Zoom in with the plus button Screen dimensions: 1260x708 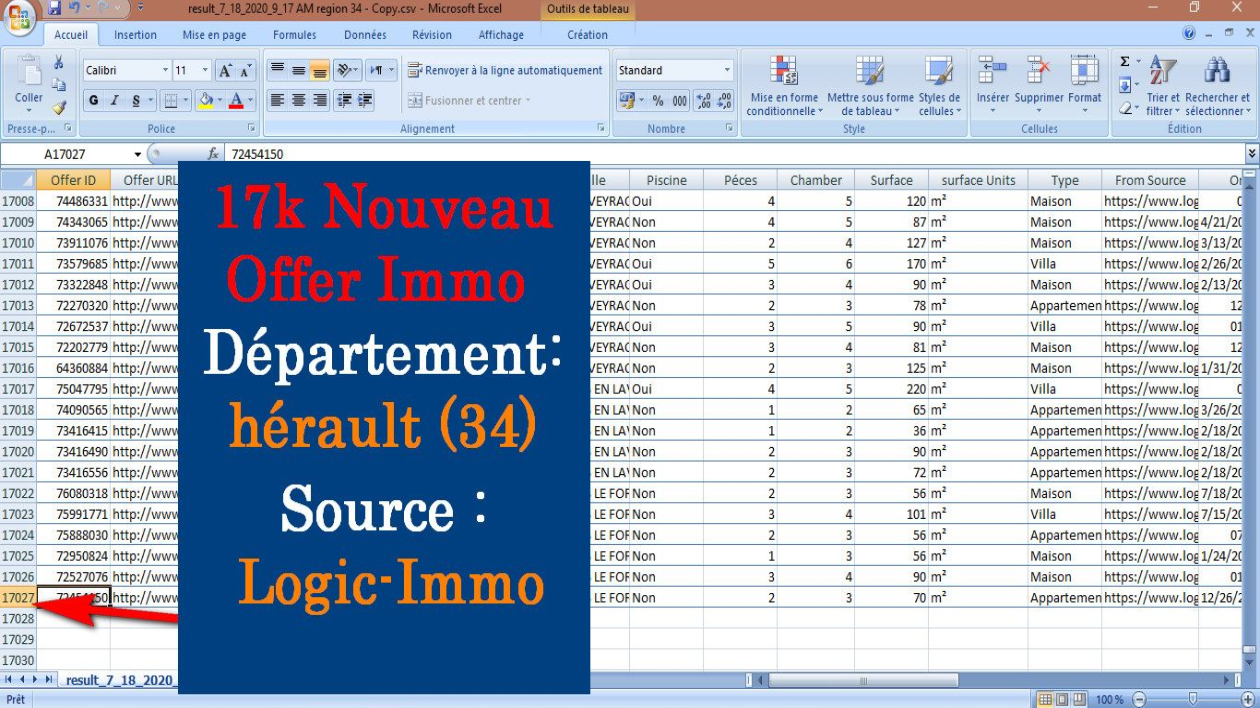(1249, 699)
